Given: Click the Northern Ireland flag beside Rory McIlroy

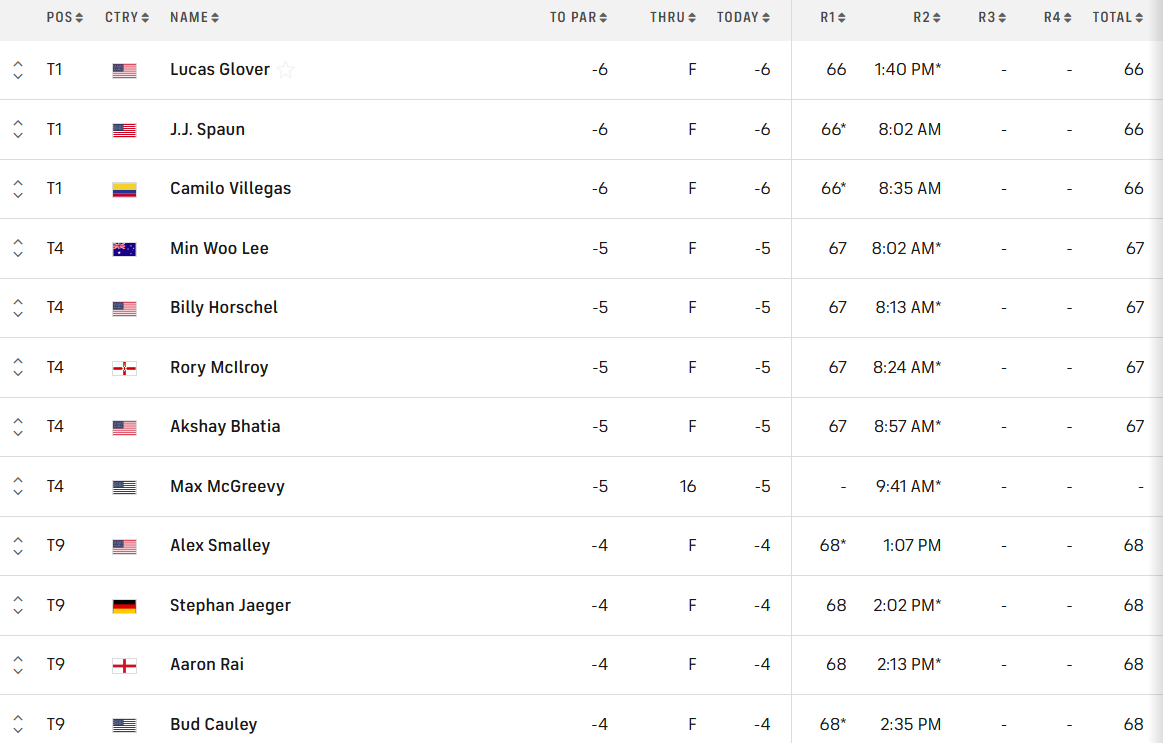Looking at the screenshot, I should point(124,368).
